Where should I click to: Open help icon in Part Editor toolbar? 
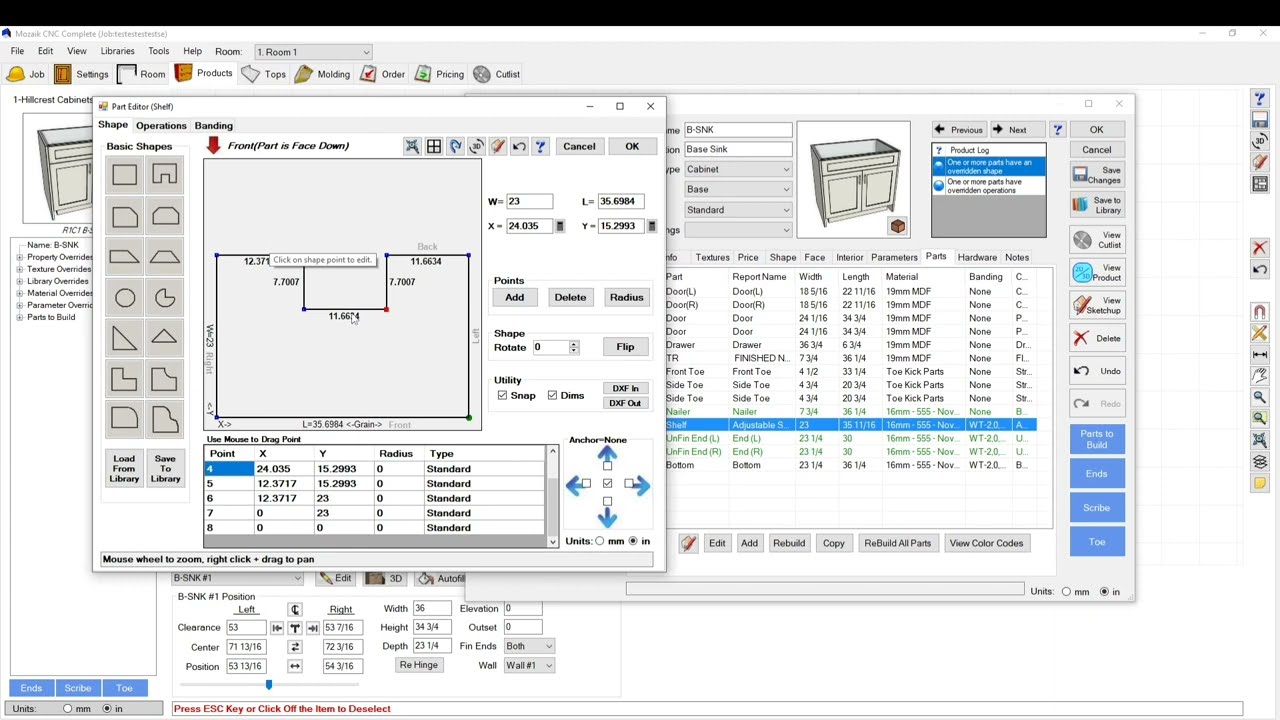coord(540,146)
